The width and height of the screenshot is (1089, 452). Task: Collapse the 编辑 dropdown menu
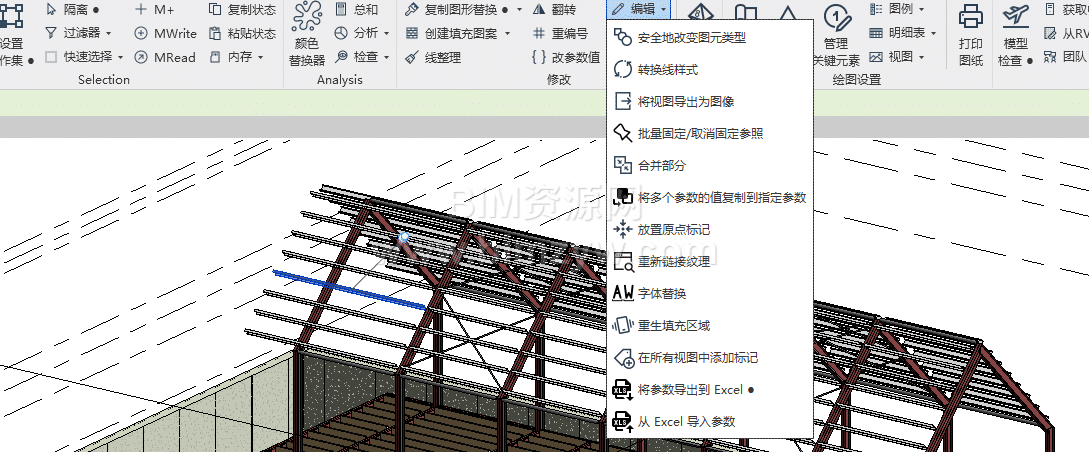pyautogui.click(x=638, y=9)
